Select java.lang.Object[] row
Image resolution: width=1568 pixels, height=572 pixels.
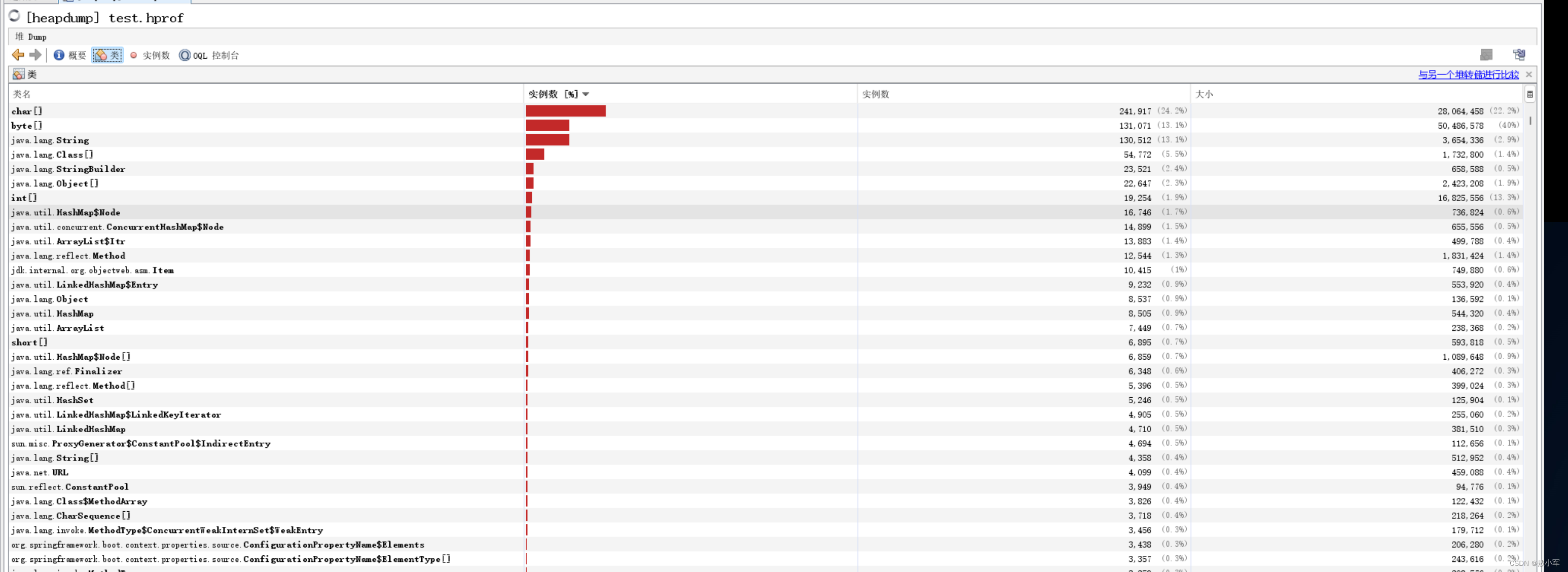point(765,183)
